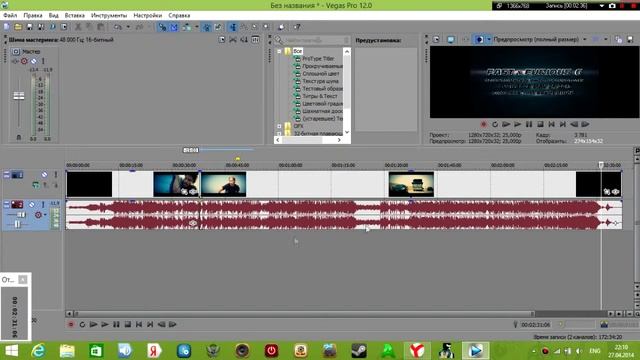Select the ProType Titler generator
Viewport: 640px width, 360px height.
(318, 59)
